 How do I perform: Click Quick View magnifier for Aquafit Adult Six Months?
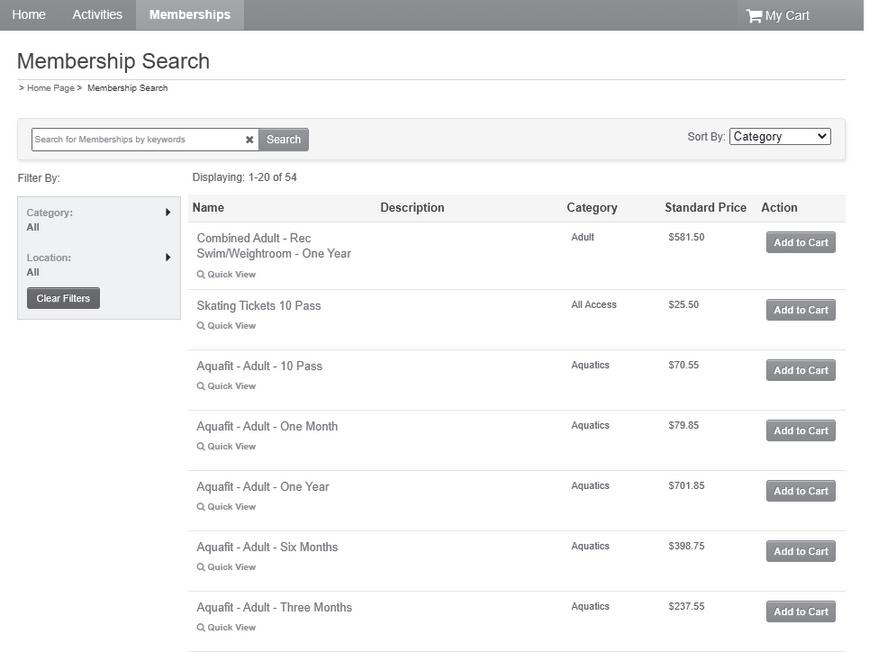click(201, 567)
